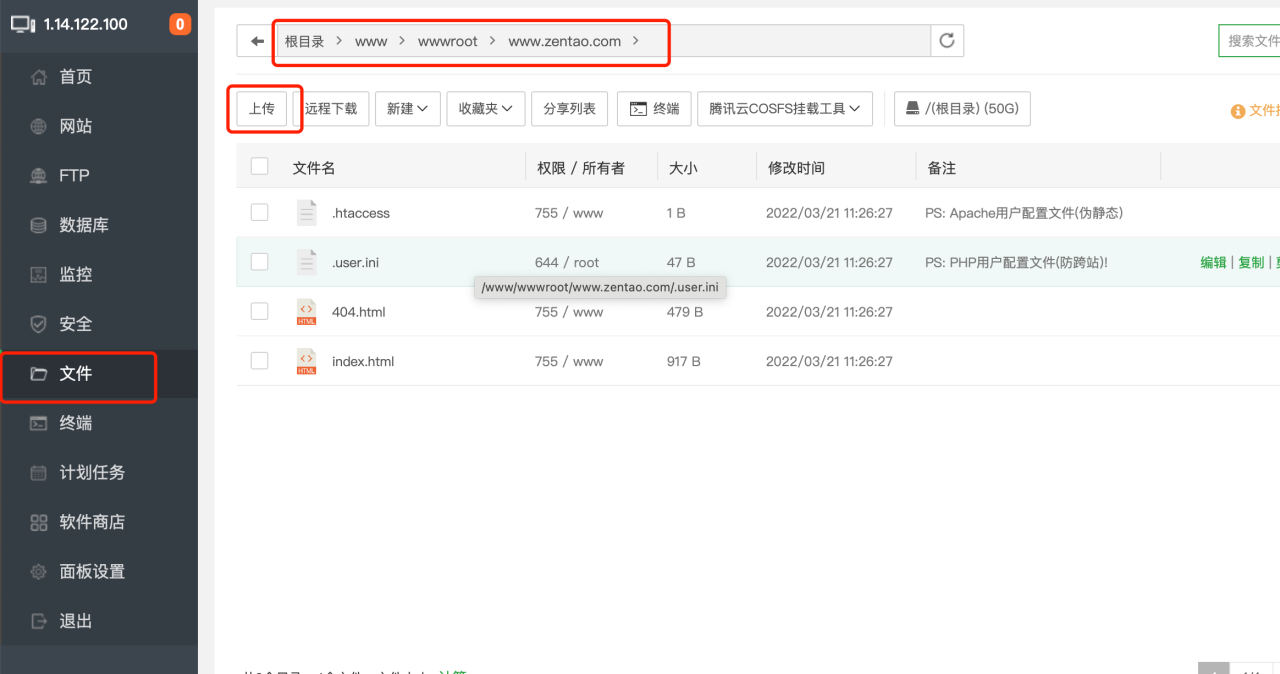This screenshot has height=674, width=1280.
Task: Open 软件商店 in the sidebar
Action: click(x=91, y=522)
